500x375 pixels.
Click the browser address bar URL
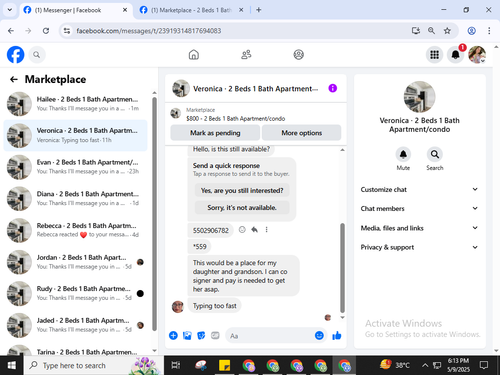pos(149,31)
